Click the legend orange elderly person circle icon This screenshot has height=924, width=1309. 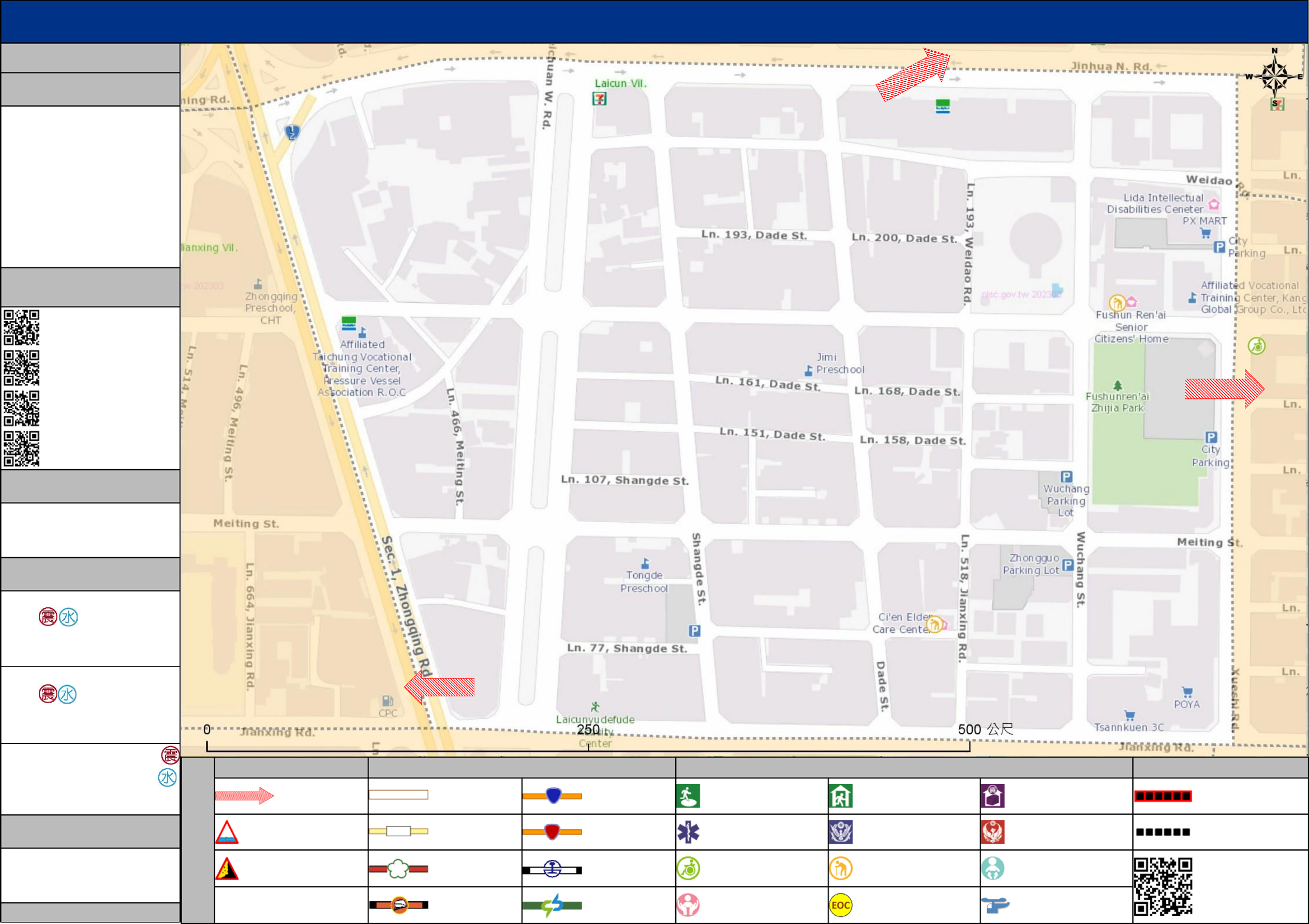(841, 869)
